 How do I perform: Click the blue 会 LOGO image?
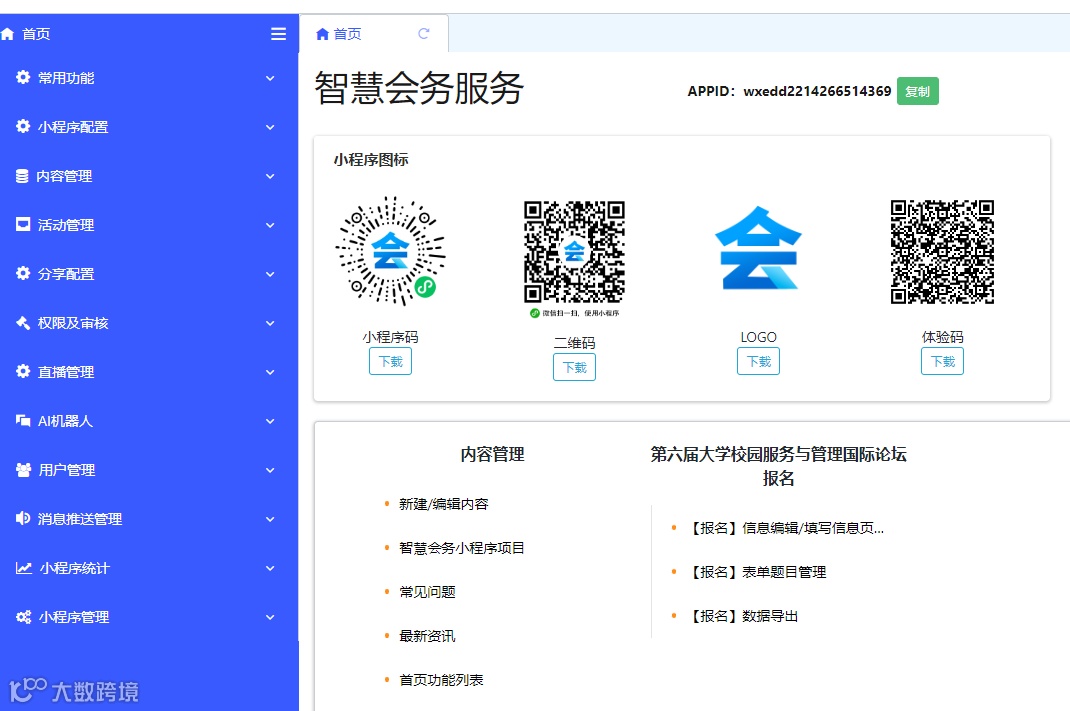point(758,248)
